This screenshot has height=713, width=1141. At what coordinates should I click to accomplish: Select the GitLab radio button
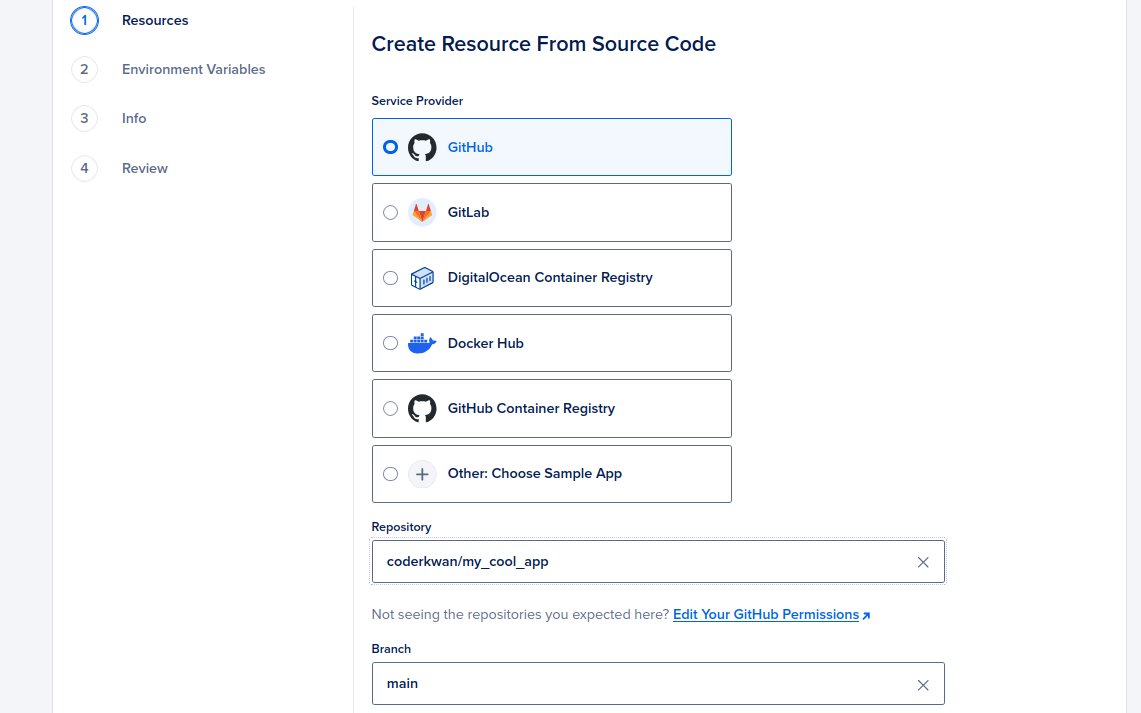pyautogui.click(x=391, y=212)
